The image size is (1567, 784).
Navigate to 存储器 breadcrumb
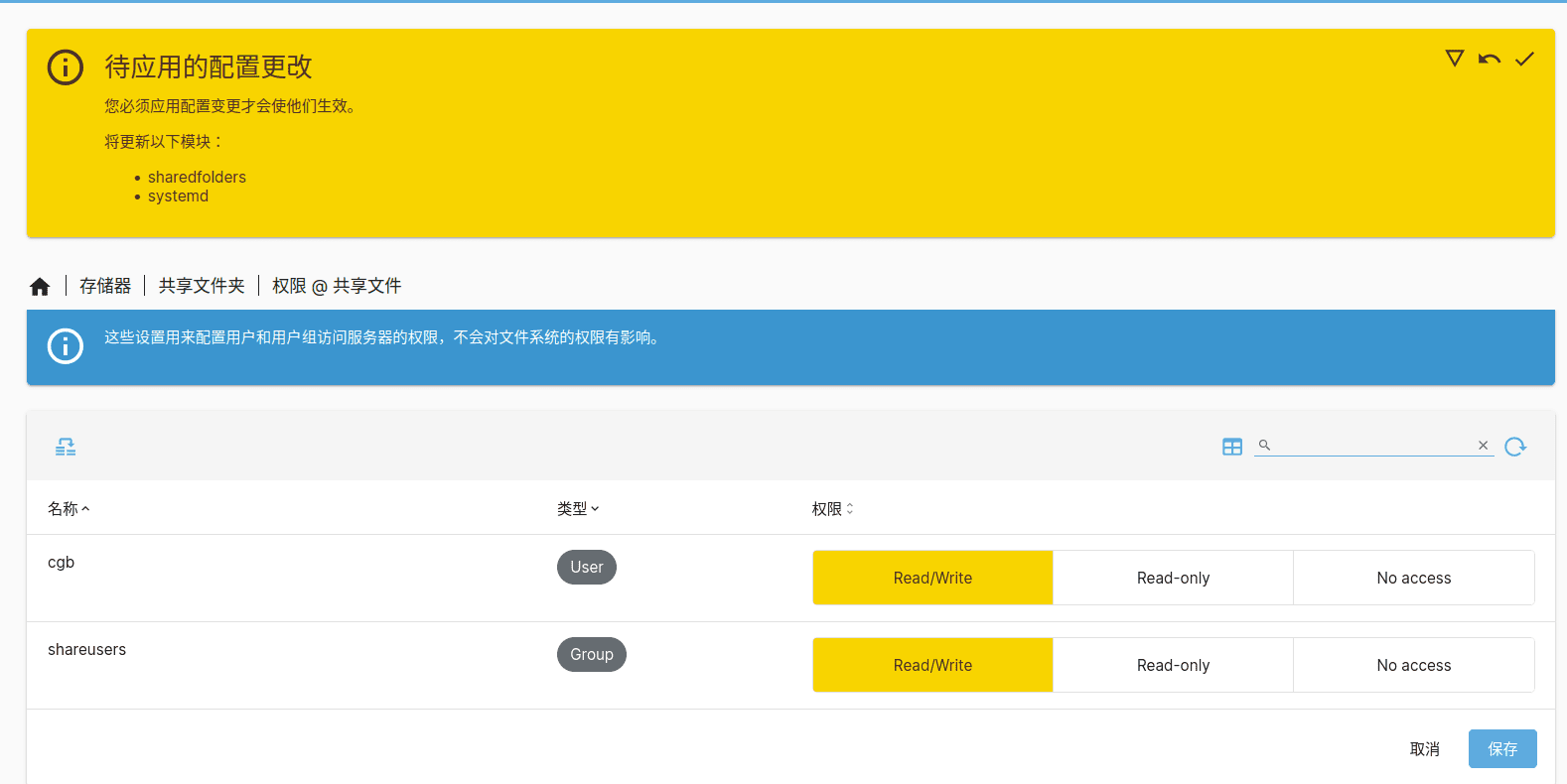pyautogui.click(x=105, y=286)
